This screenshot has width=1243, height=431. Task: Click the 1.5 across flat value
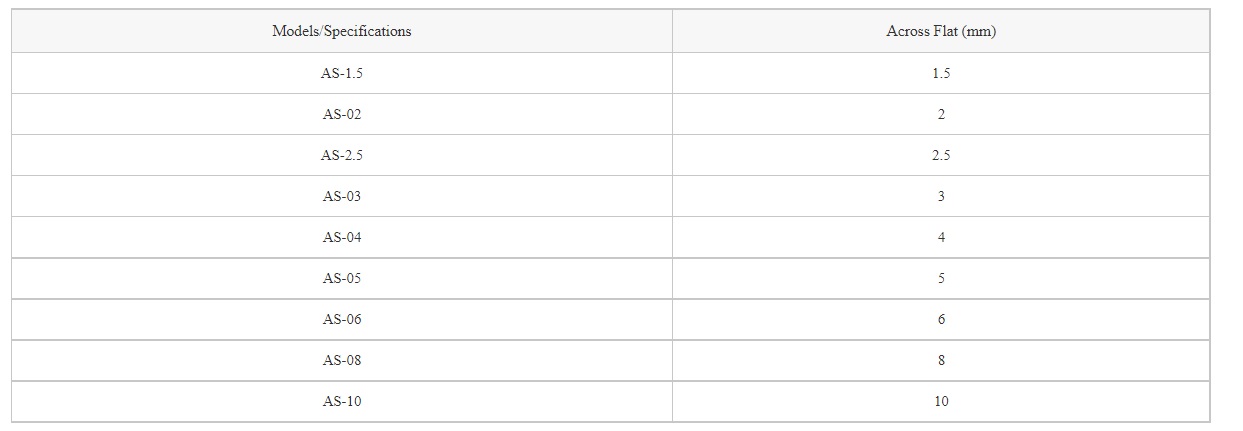[x=941, y=73]
